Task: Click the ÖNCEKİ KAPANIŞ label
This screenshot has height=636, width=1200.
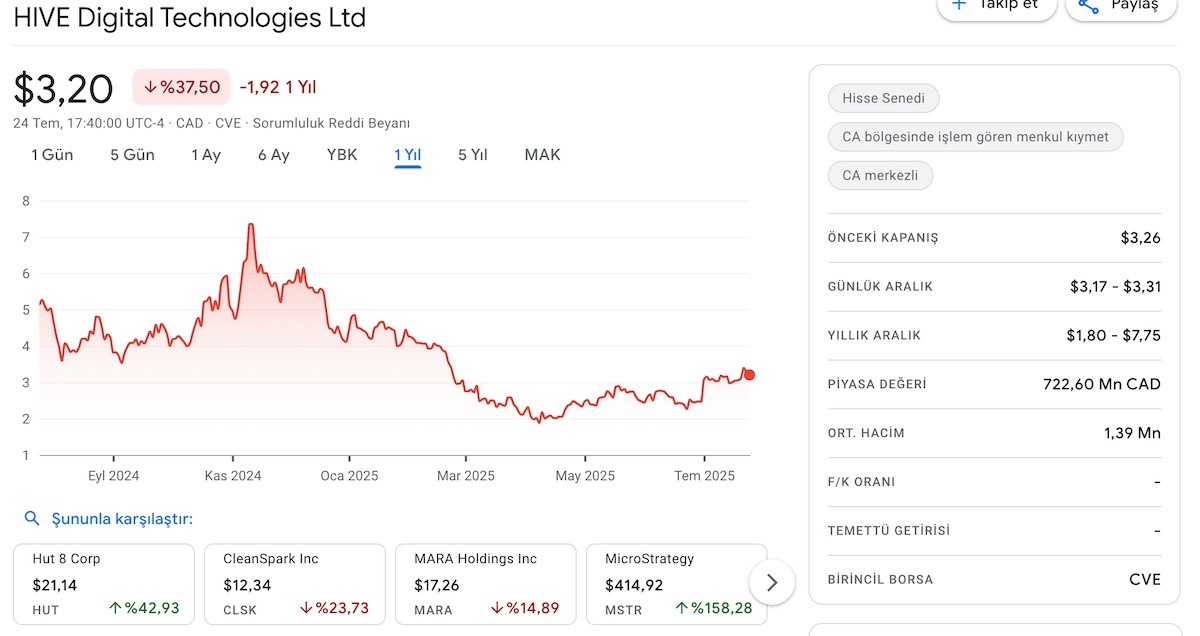Action: point(883,238)
